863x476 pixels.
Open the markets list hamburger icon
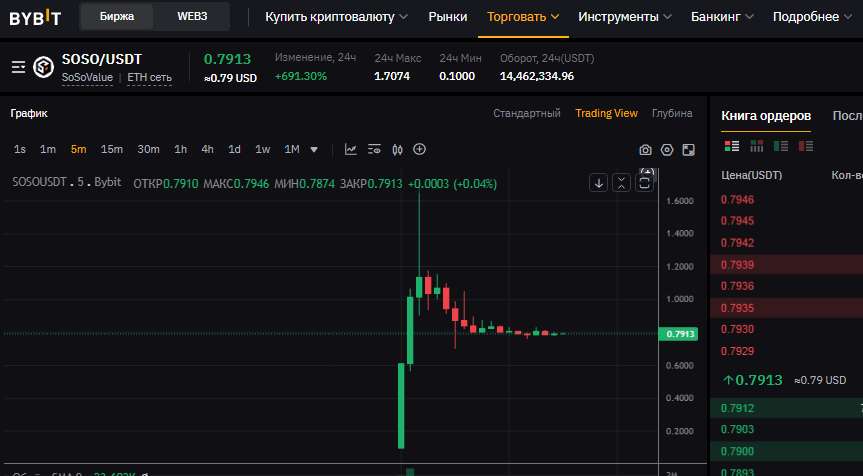(18, 67)
